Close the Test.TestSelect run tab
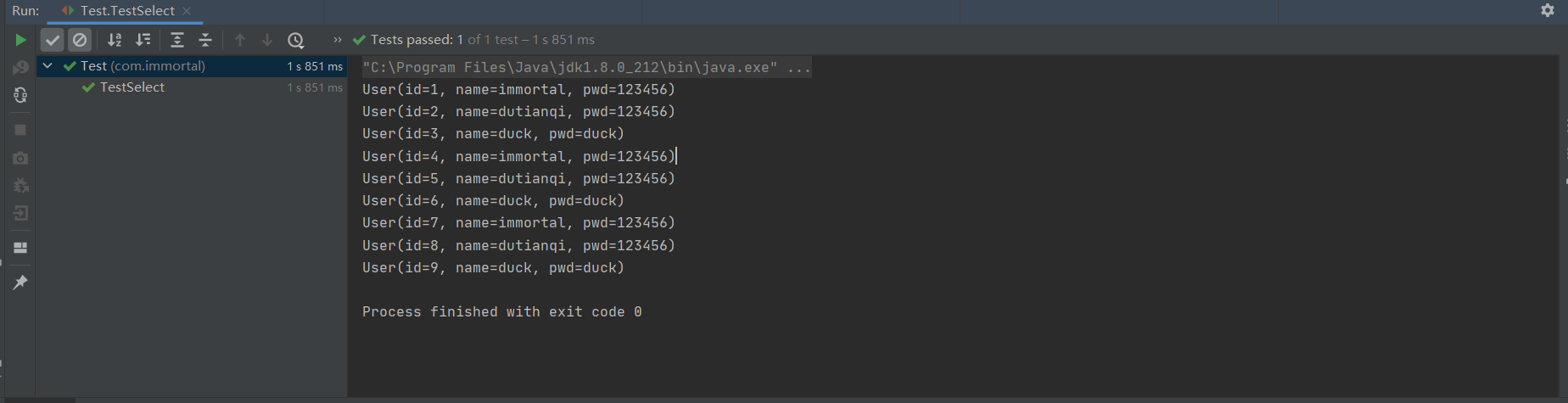1568x403 pixels. click(x=187, y=11)
